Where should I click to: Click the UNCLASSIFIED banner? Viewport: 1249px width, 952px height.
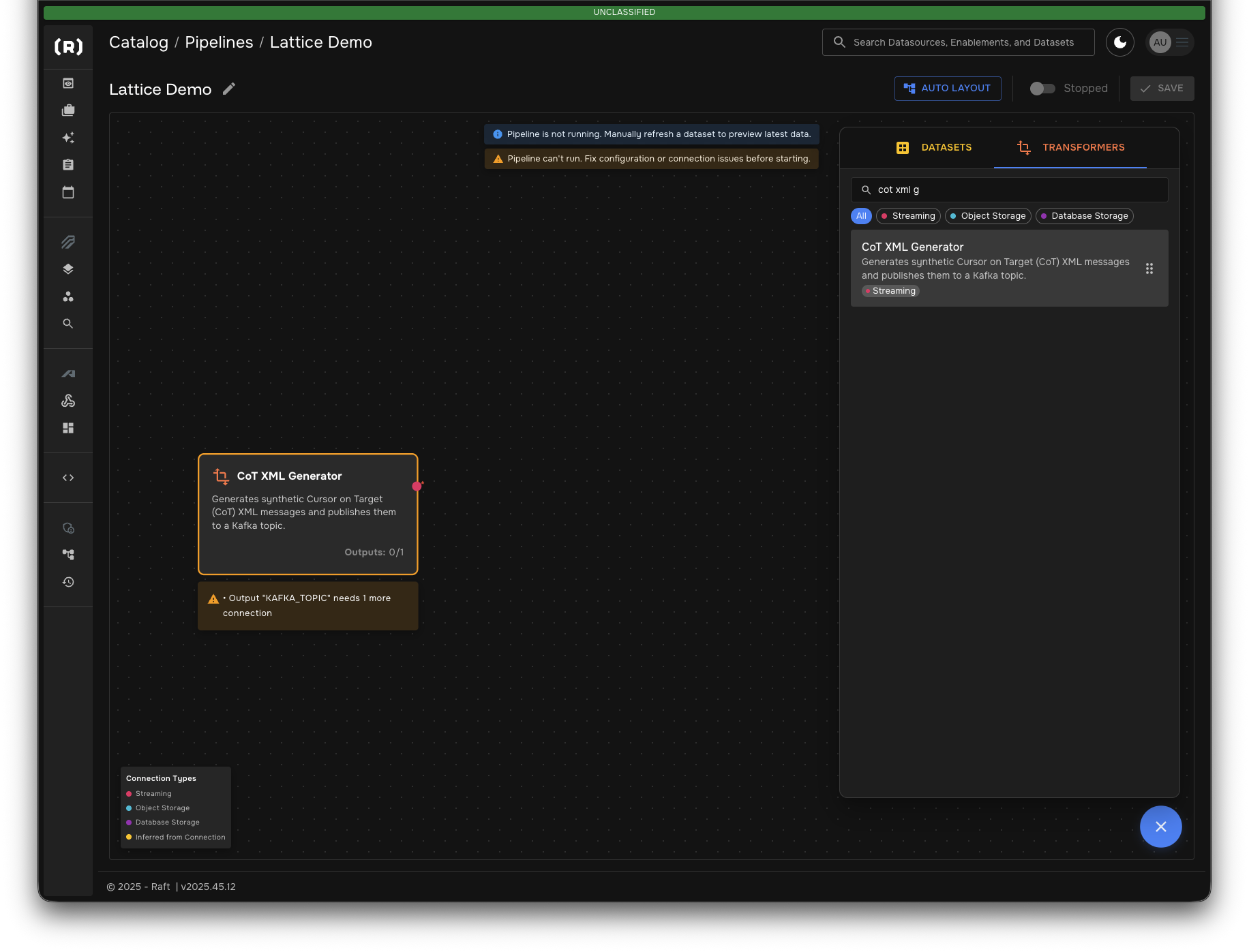(x=624, y=12)
